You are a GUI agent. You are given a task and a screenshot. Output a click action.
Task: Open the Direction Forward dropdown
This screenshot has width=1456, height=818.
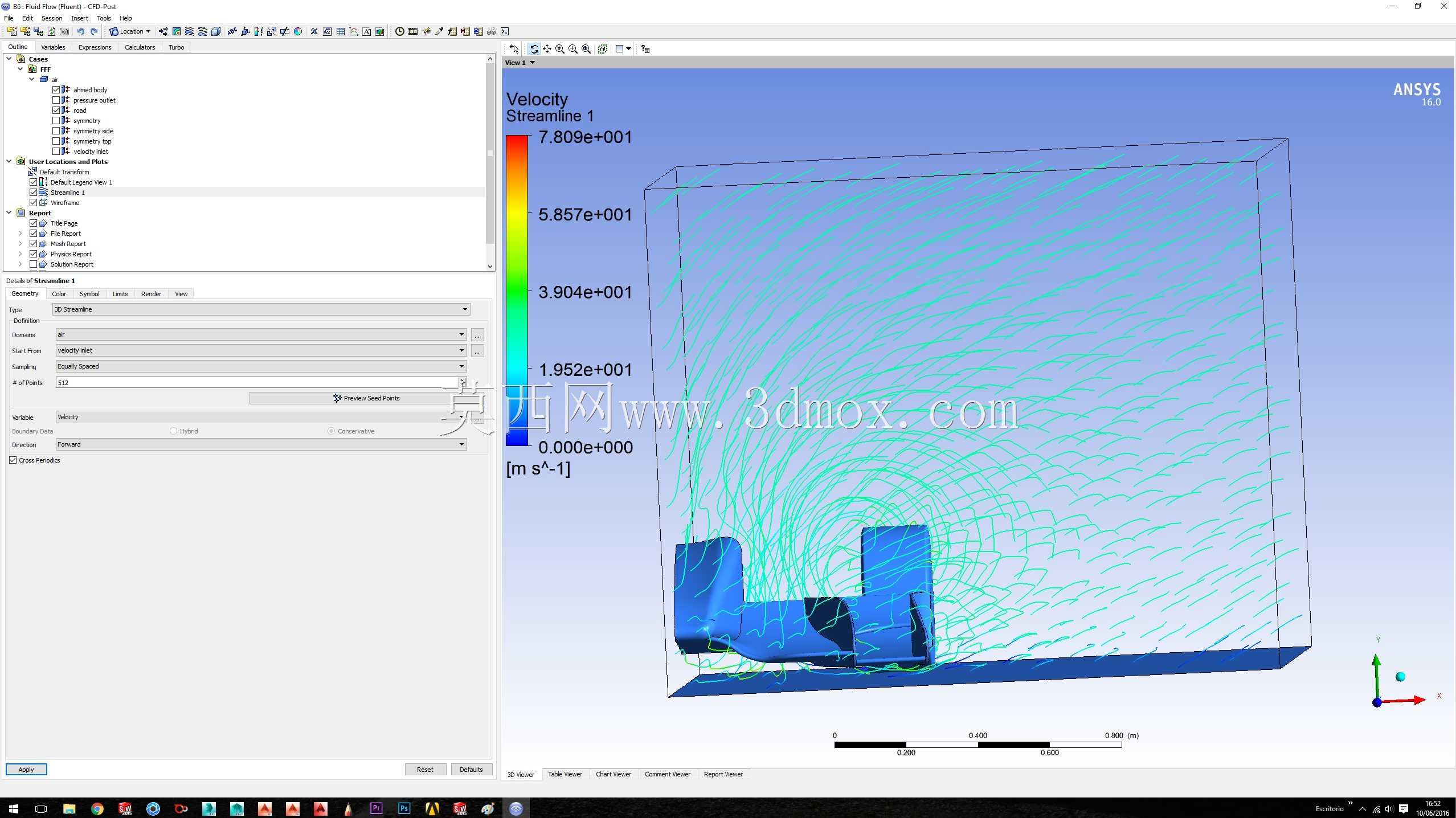261,444
